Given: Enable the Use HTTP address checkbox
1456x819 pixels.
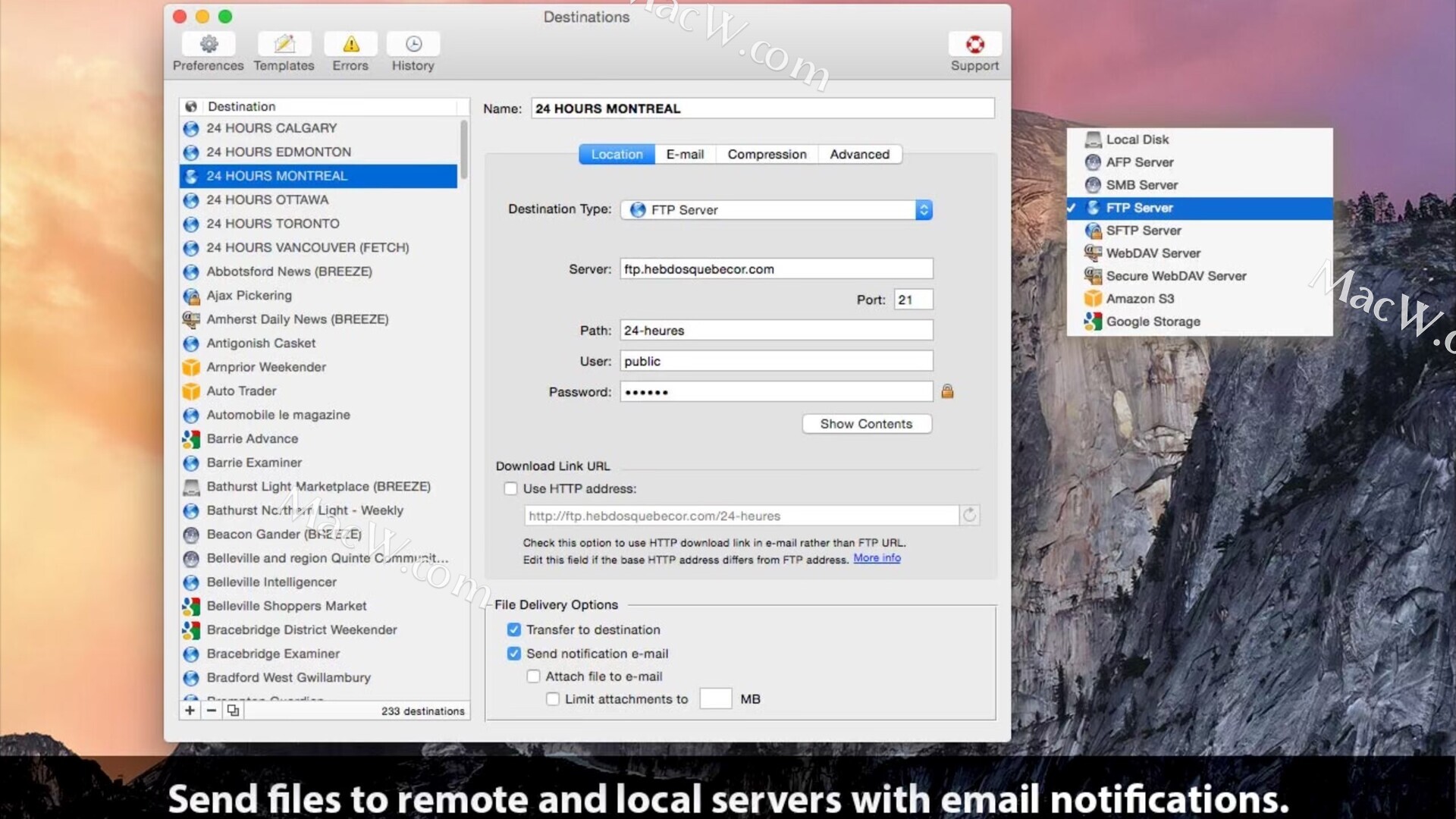Looking at the screenshot, I should pyautogui.click(x=511, y=489).
